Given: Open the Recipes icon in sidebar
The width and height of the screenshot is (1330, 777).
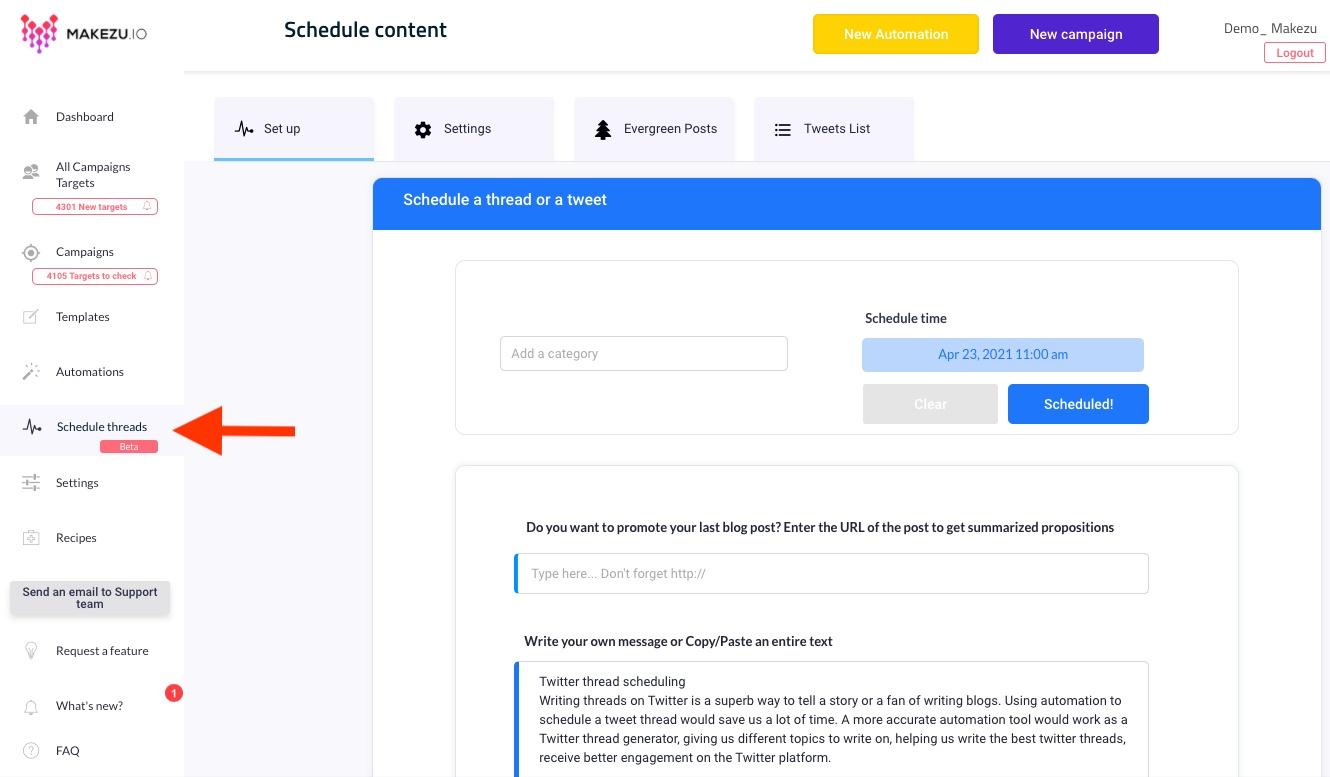Looking at the screenshot, I should click(31, 538).
